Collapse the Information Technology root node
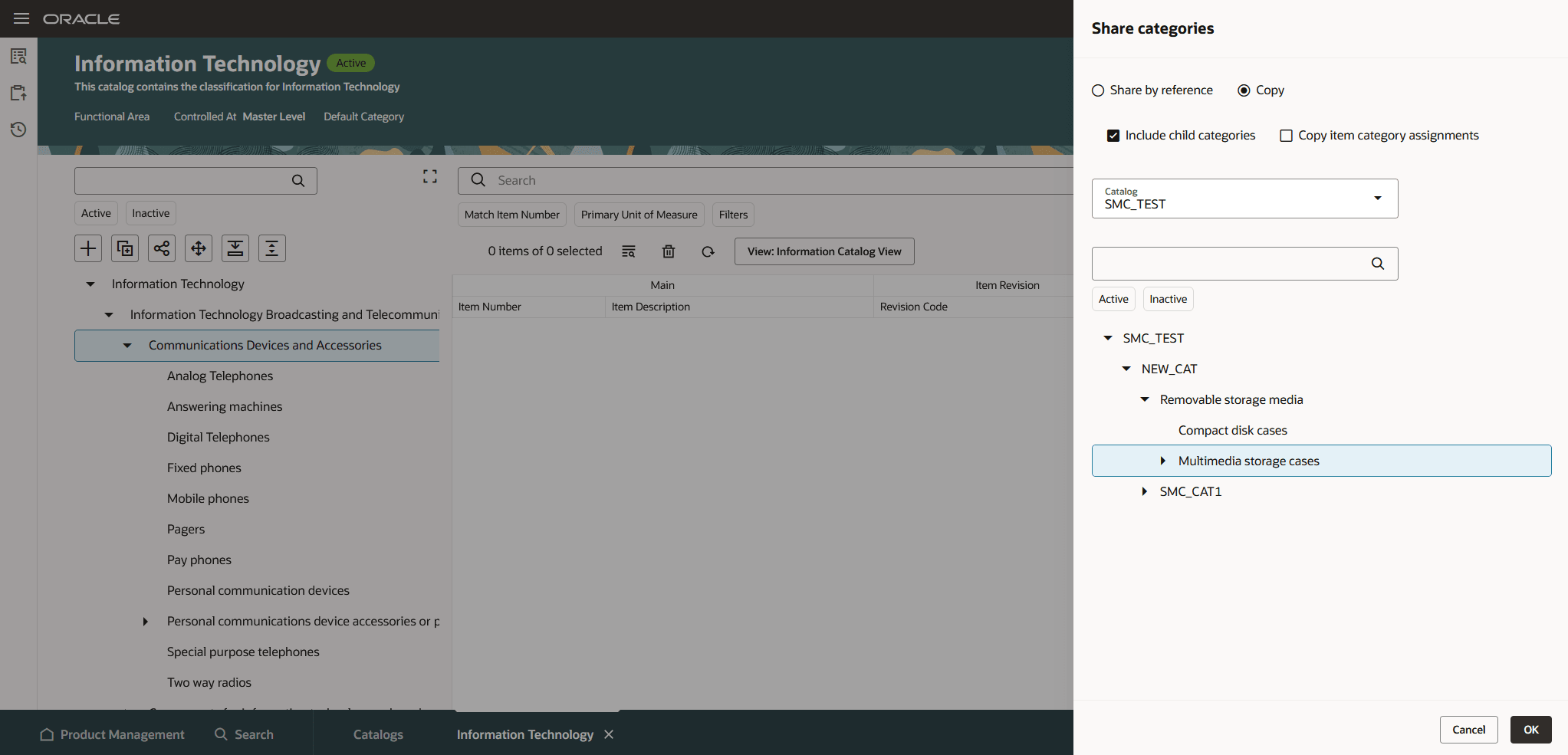 [x=90, y=284]
